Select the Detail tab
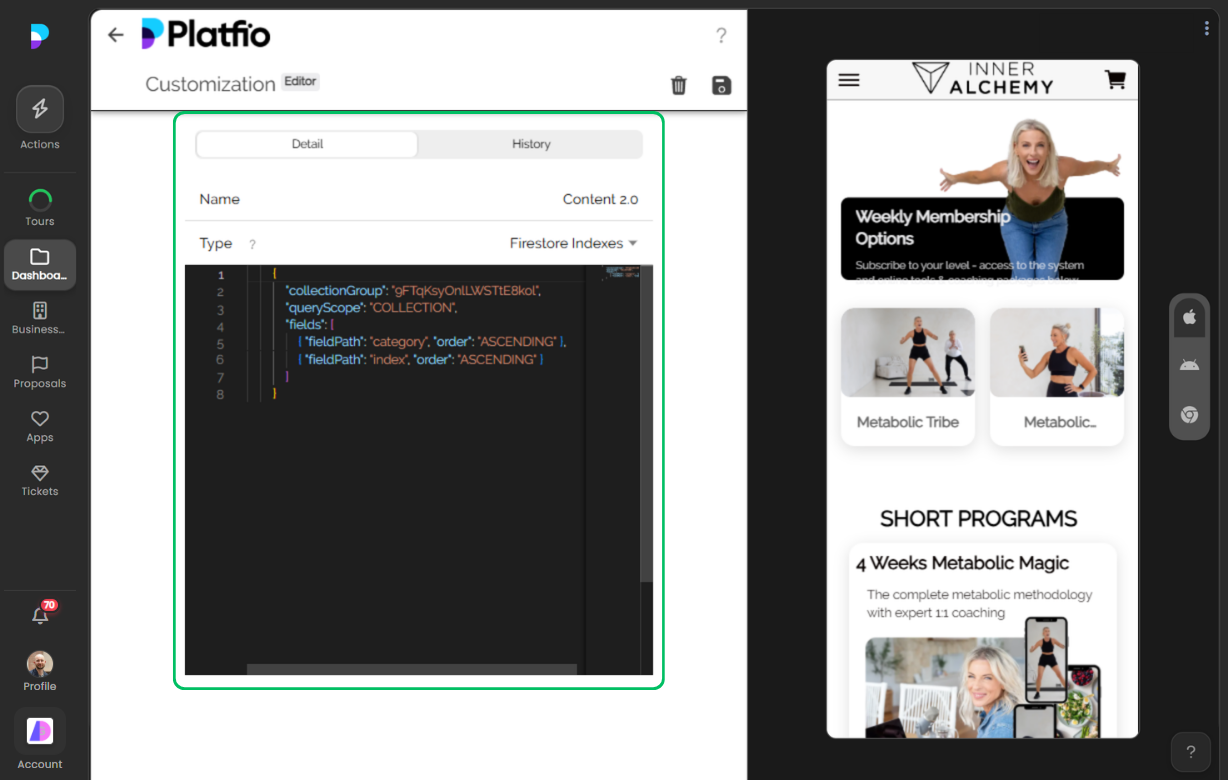Viewport: 1228px width, 780px height. pos(307,144)
